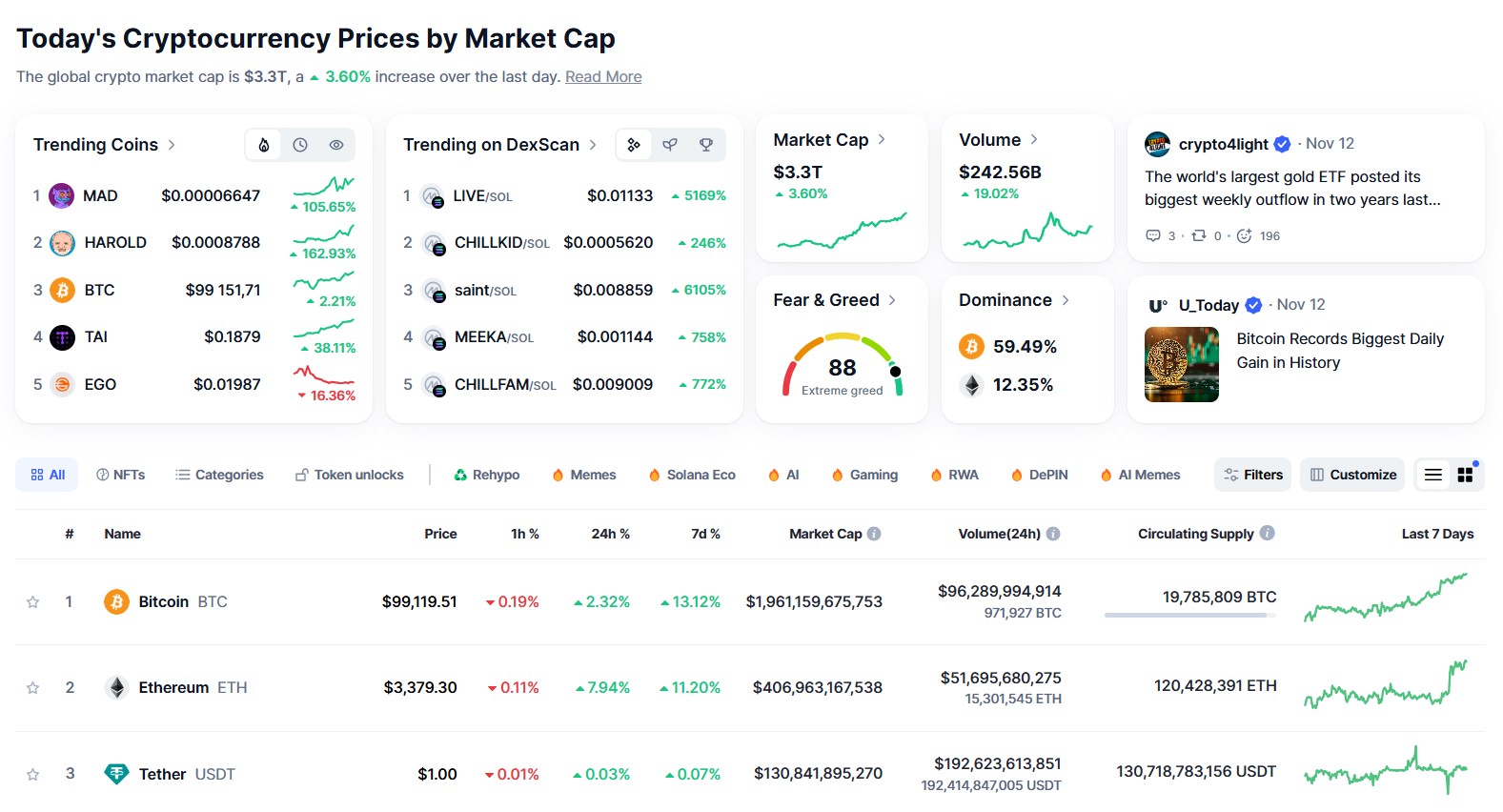Image resolution: width=1503 pixels, height=812 pixels.
Task: Add Ethereum to watchlist with star
Action: point(33,688)
